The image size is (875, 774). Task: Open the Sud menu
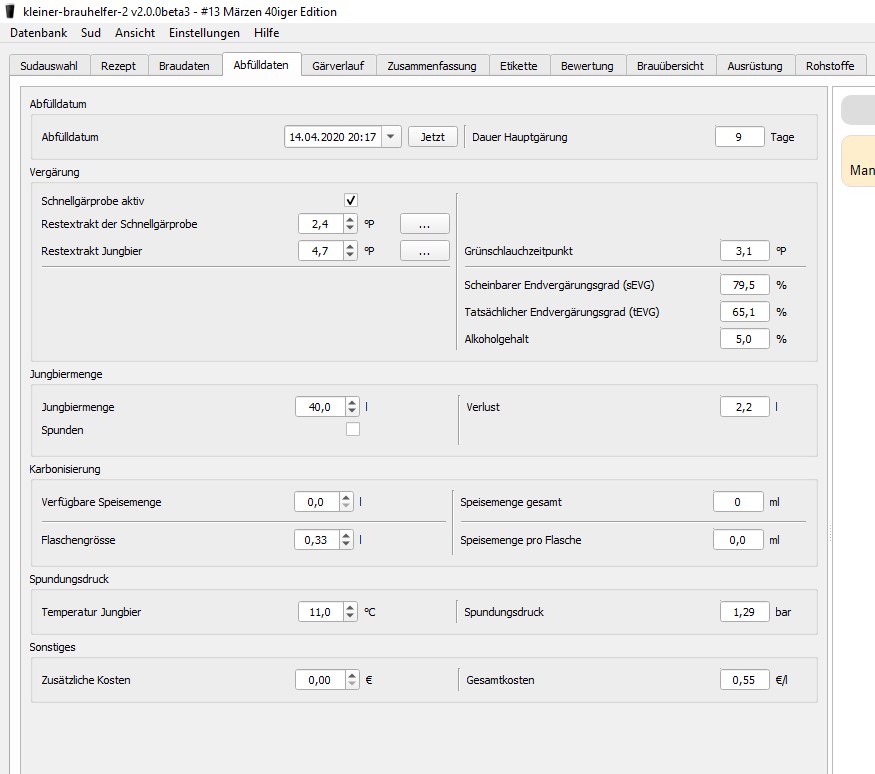point(91,33)
